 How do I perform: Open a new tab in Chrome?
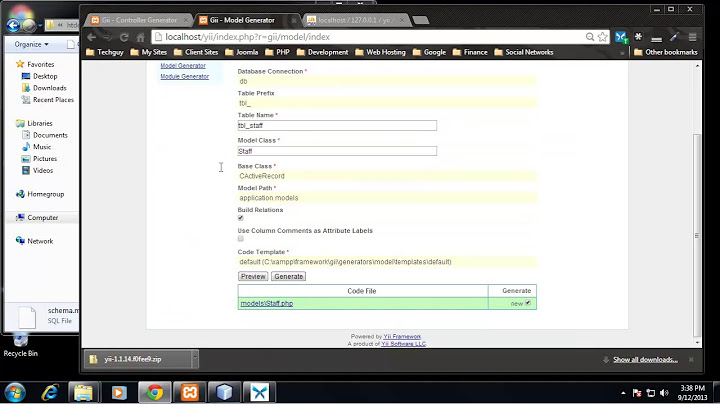coord(421,20)
